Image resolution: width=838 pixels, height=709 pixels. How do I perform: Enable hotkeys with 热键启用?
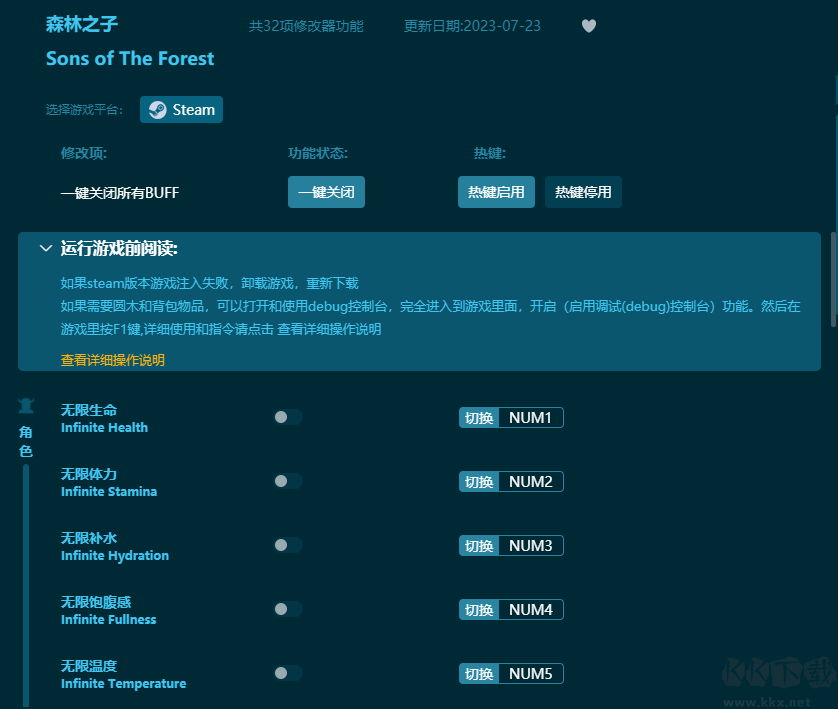(496, 192)
